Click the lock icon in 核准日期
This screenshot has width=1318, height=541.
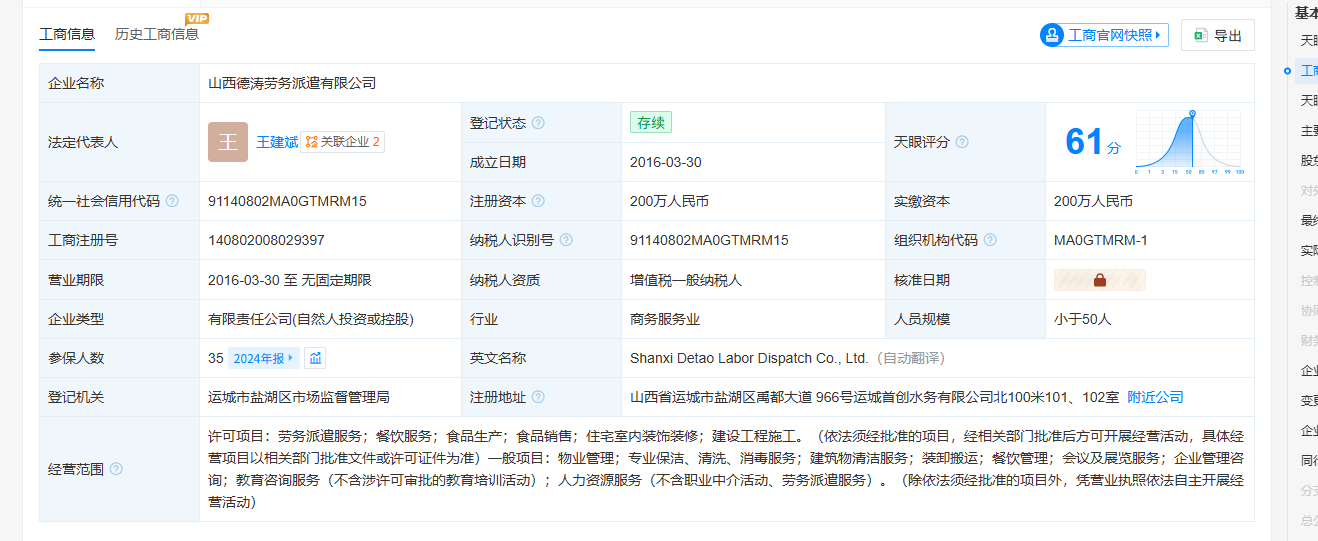[x=1100, y=280]
